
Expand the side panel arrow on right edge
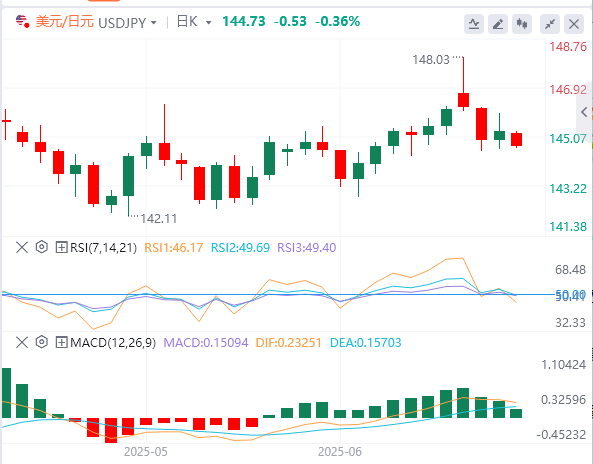tap(584, 112)
